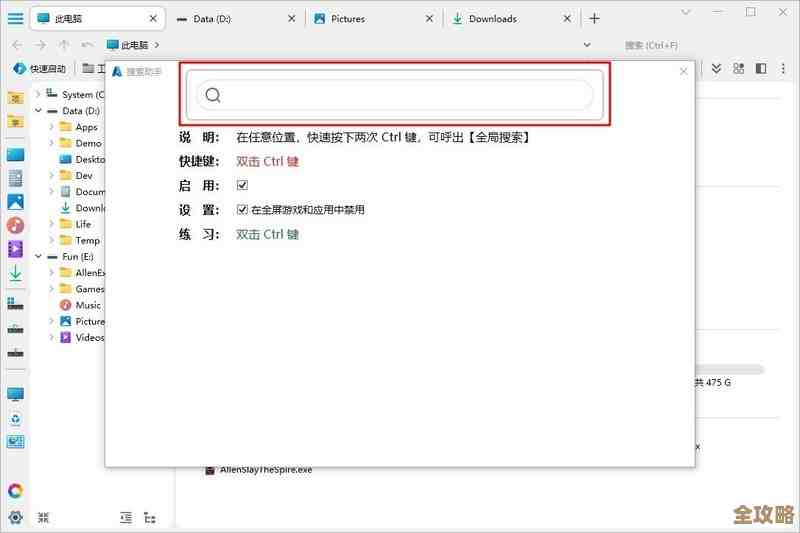Open the Recycle Bin sidebar icon

pos(15,419)
